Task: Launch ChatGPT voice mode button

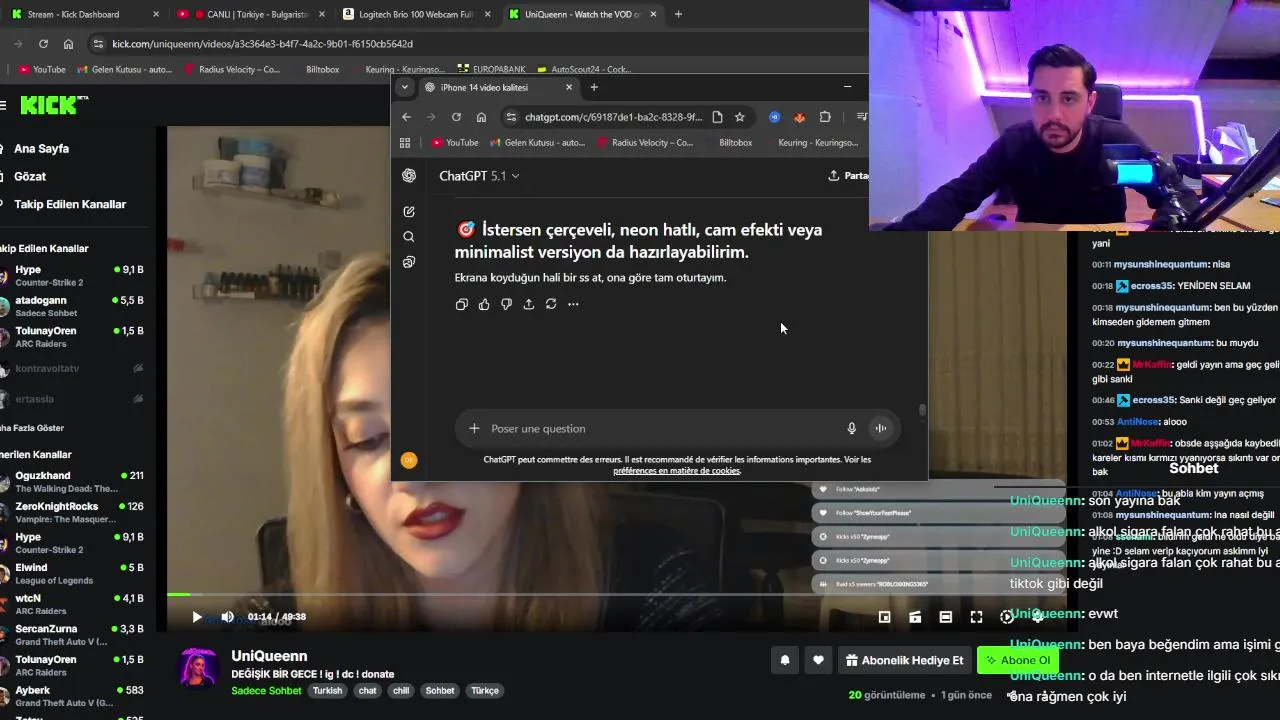Action: tap(881, 428)
